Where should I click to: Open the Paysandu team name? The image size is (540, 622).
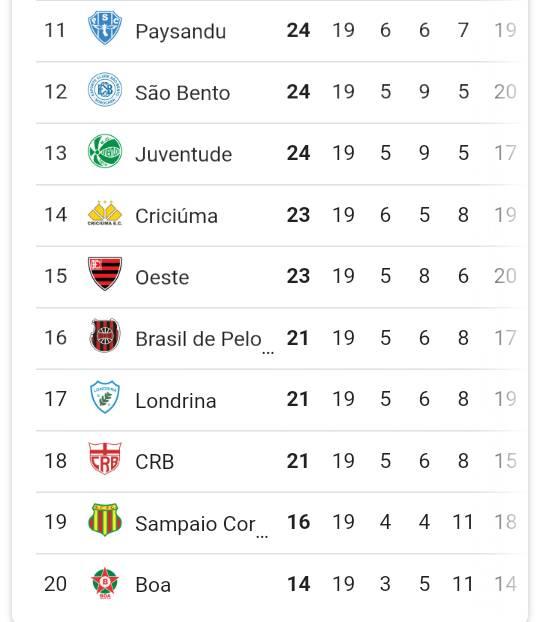click(x=181, y=31)
